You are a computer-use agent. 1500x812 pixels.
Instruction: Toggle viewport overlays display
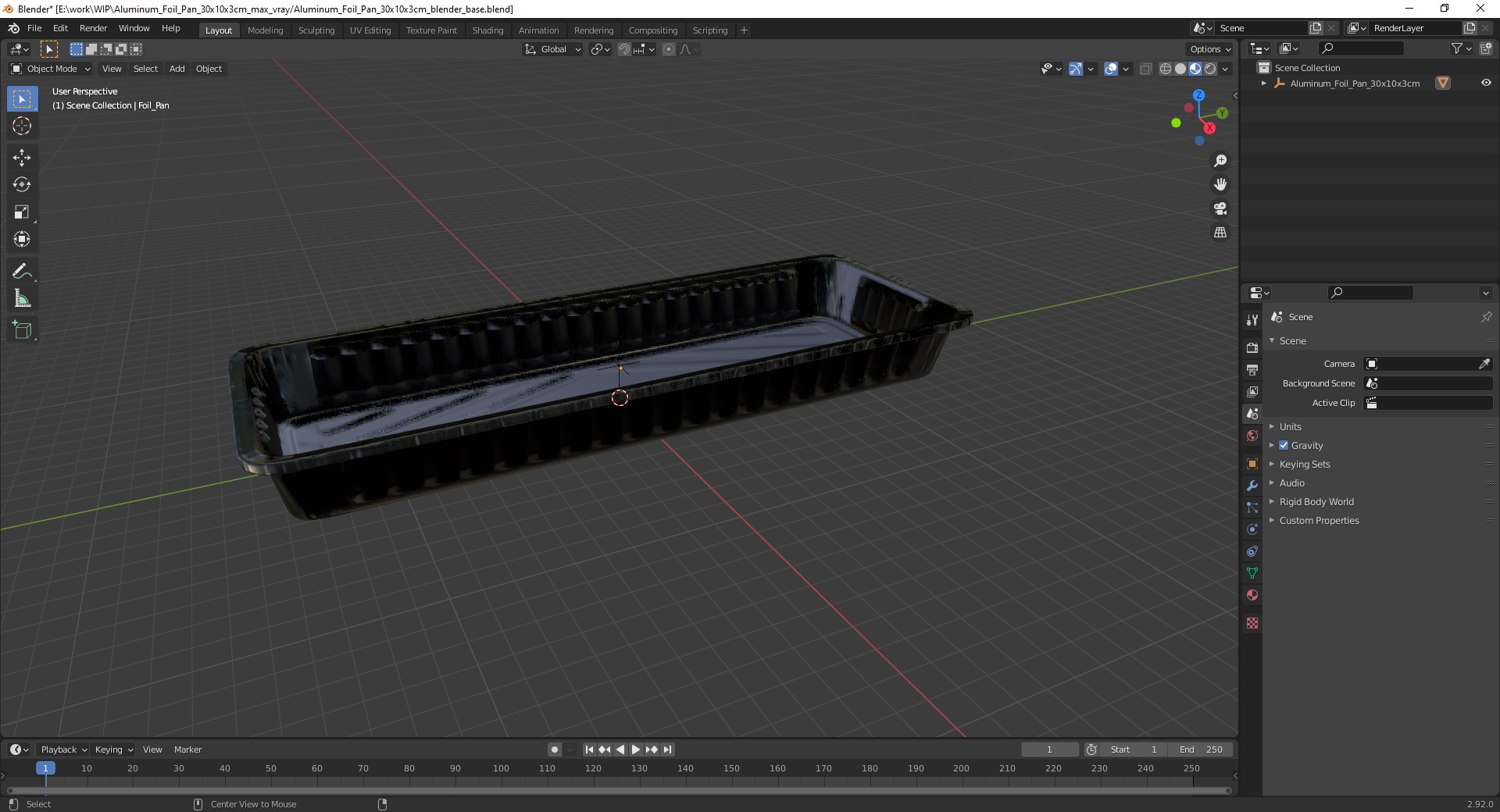(x=1111, y=69)
